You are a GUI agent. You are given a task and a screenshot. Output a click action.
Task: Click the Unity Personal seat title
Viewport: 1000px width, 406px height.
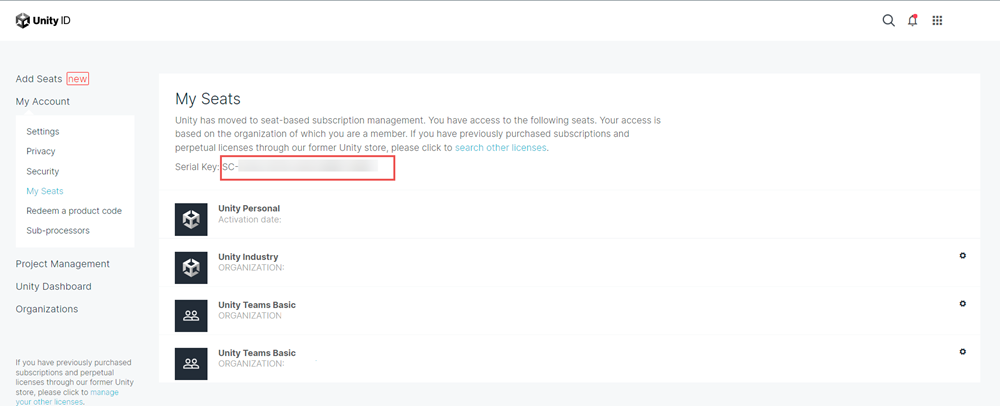coord(249,208)
